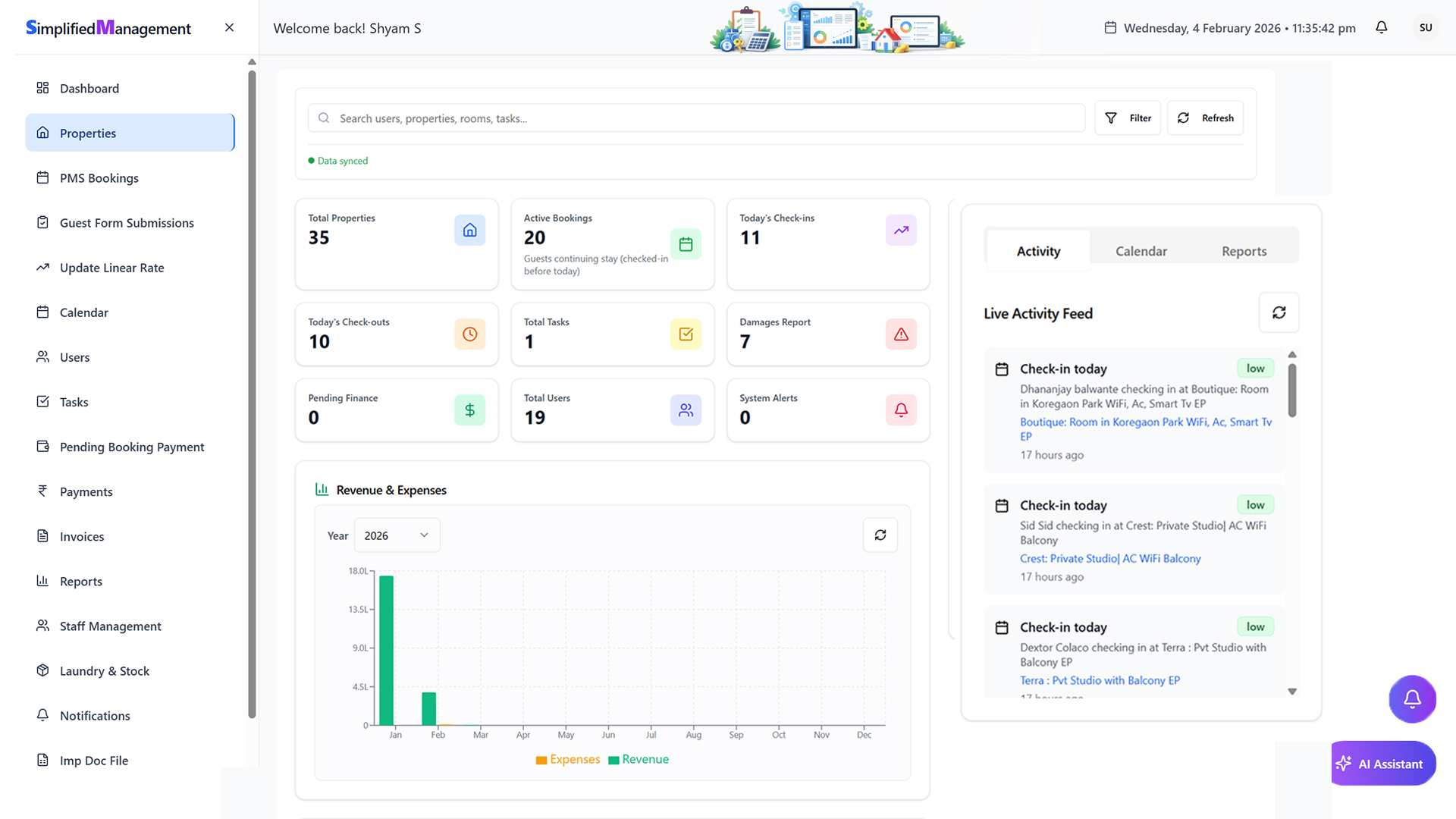This screenshot has height=819, width=1456.
Task: Toggle the Expenses legend swatch
Action: (541, 760)
